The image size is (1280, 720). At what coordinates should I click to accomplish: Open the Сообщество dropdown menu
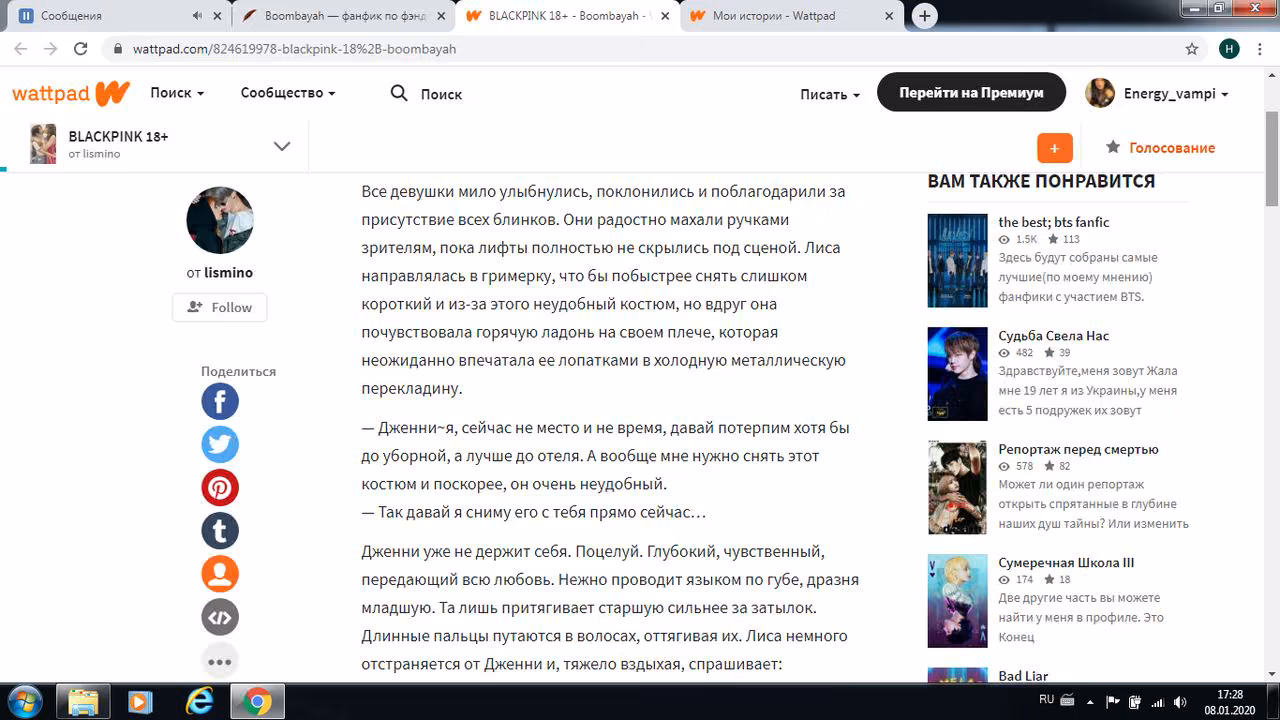point(288,92)
